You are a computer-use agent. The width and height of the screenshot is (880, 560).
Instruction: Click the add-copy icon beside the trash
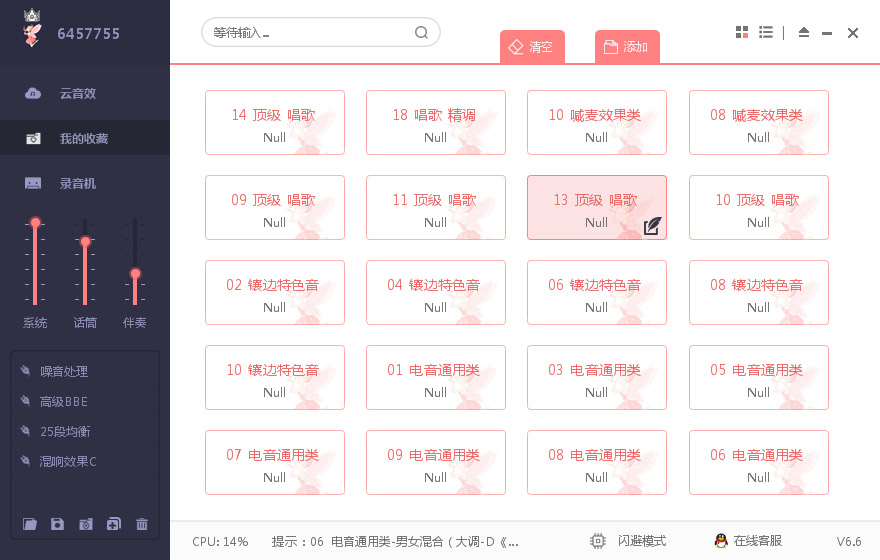click(x=114, y=524)
